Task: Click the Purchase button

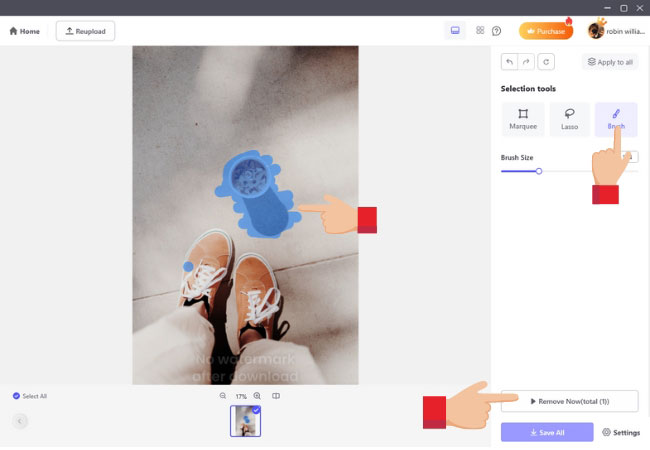Action: tap(545, 31)
